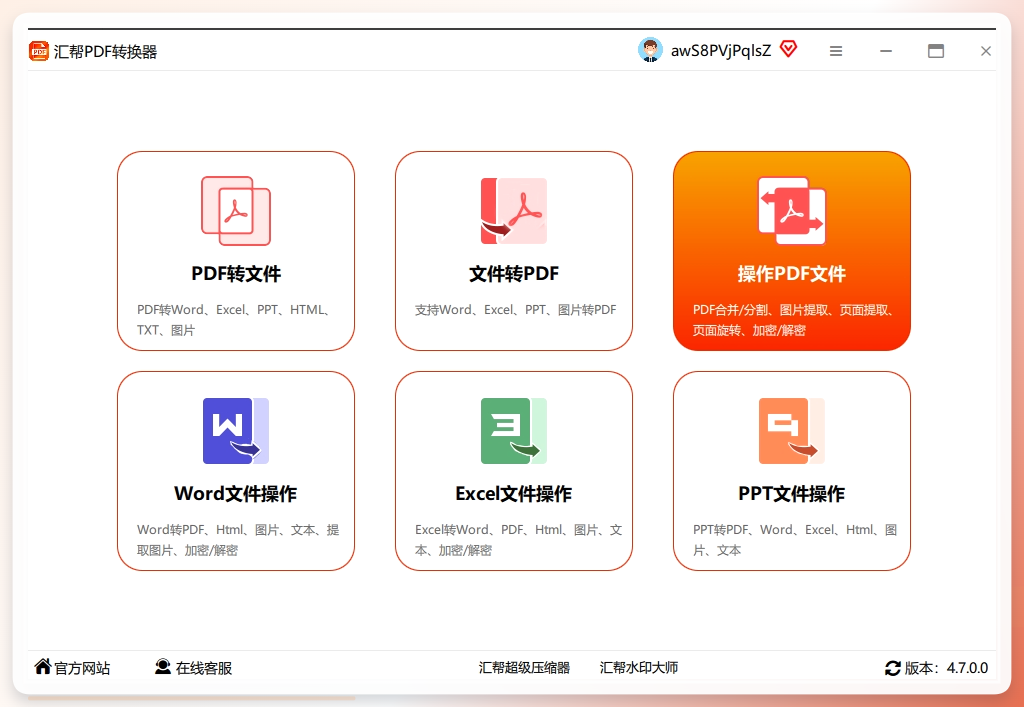The image size is (1024, 707).
Task: Click description starting 'Excel转Word、PDF'
Action: pyautogui.click(x=519, y=540)
